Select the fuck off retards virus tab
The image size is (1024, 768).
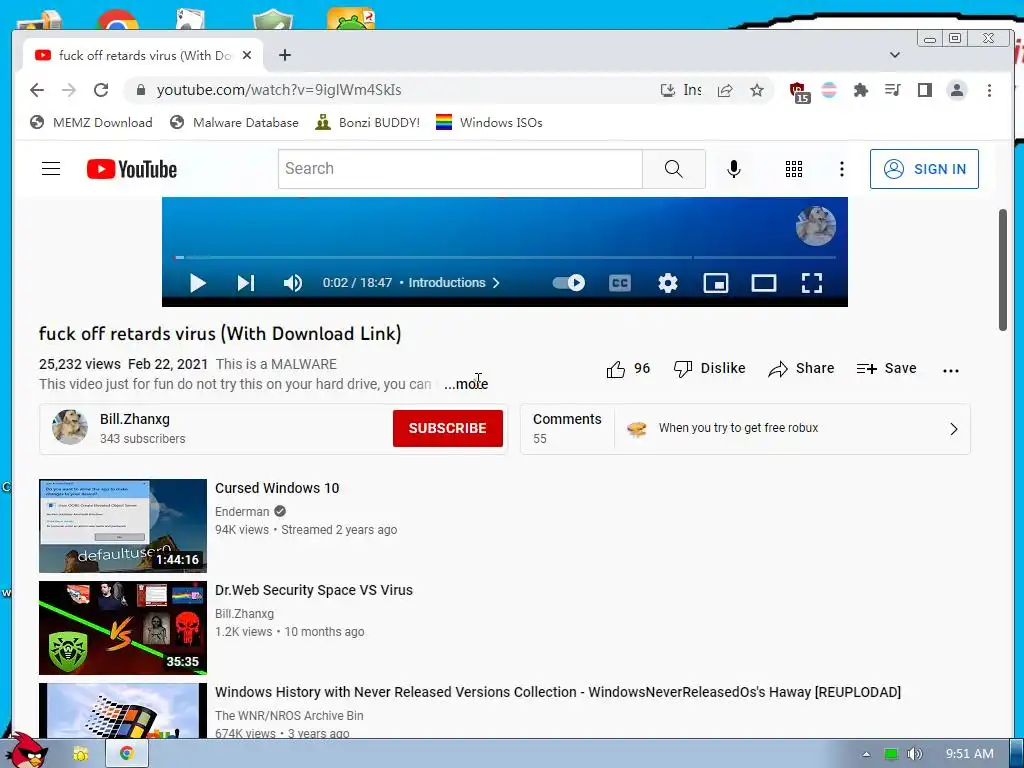(x=144, y=56)
